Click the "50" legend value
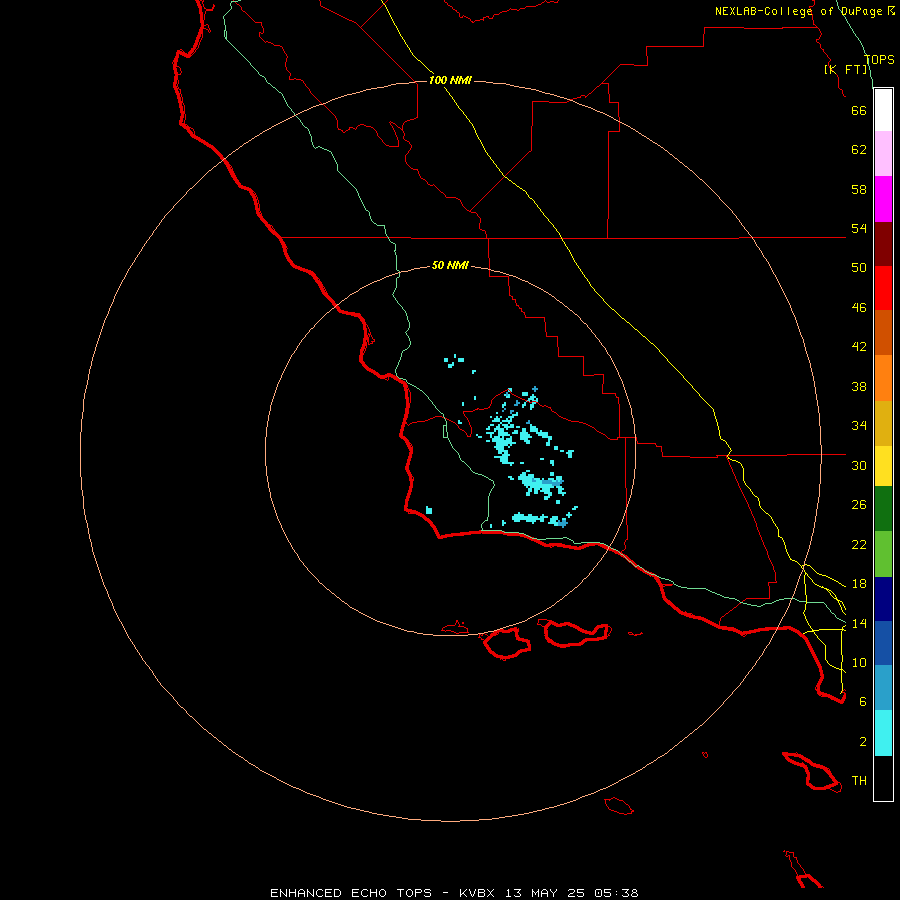The height and width of the screenshot is (900, 900). (859, 268)
